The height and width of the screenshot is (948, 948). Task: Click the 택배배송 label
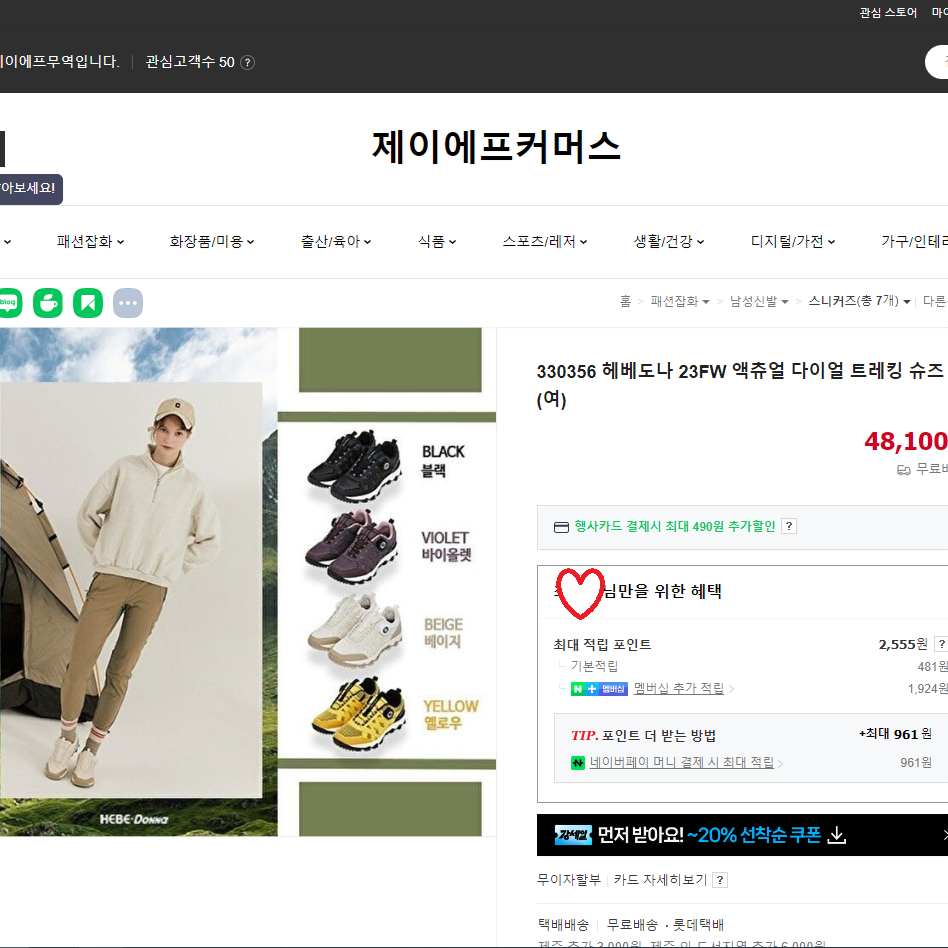tap(563, 925)
